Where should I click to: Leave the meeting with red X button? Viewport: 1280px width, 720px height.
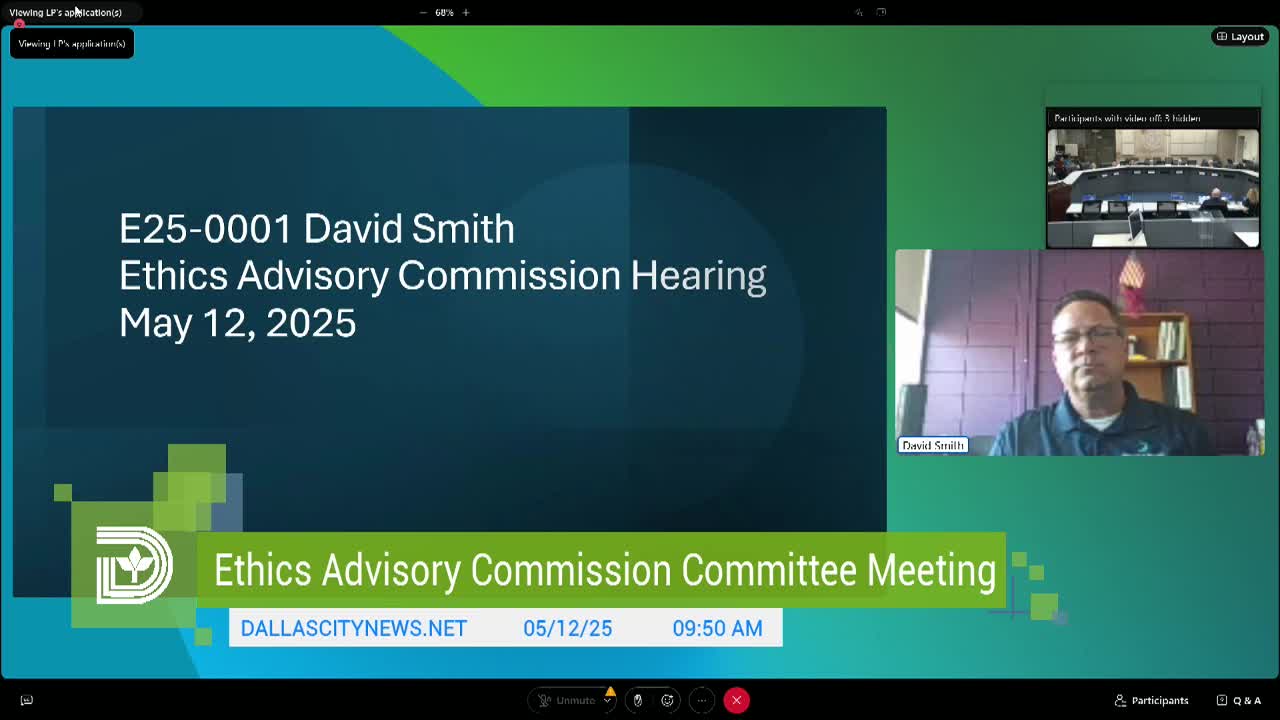point(736,700)
